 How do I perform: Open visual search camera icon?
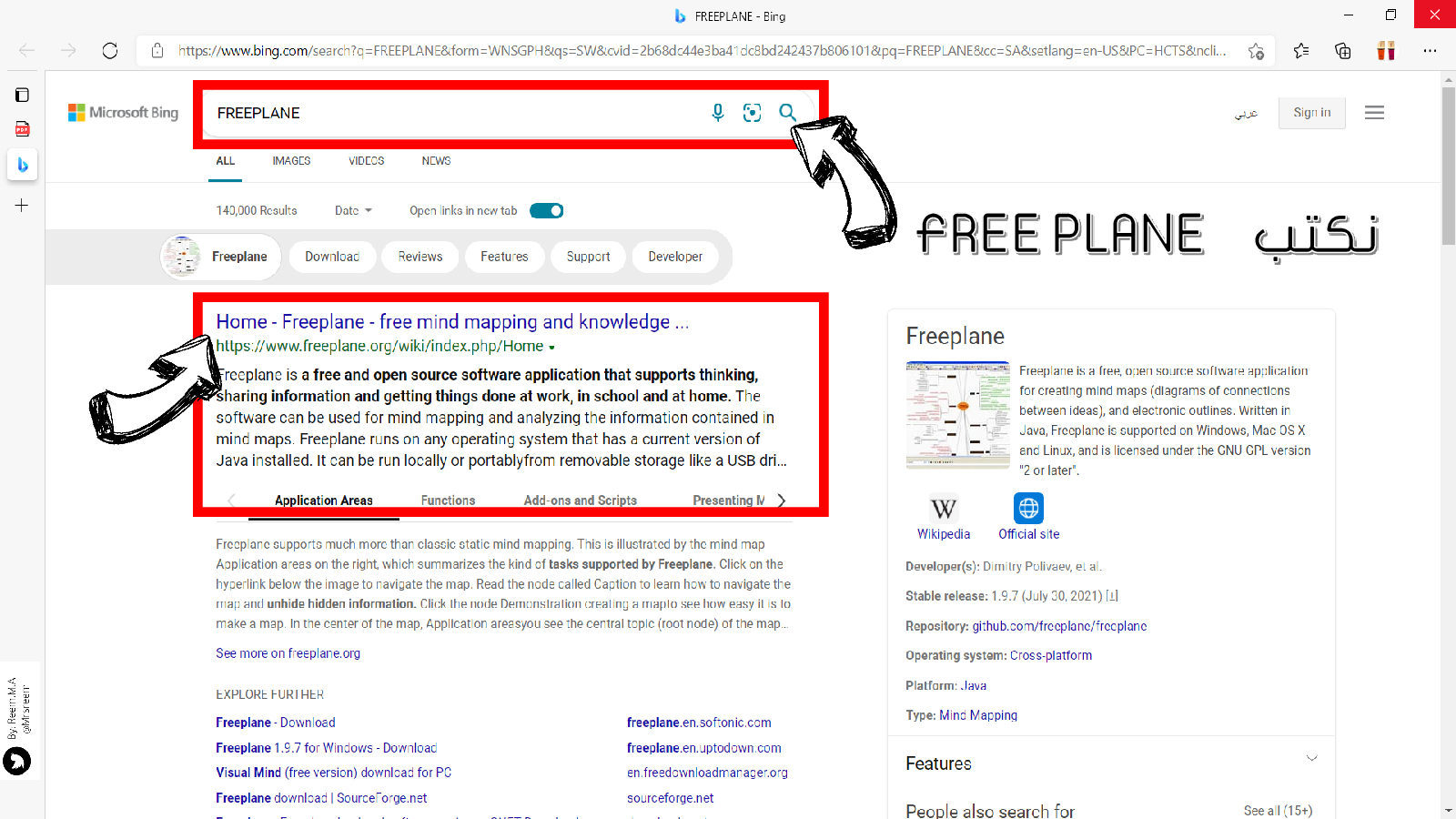[752, 113]
